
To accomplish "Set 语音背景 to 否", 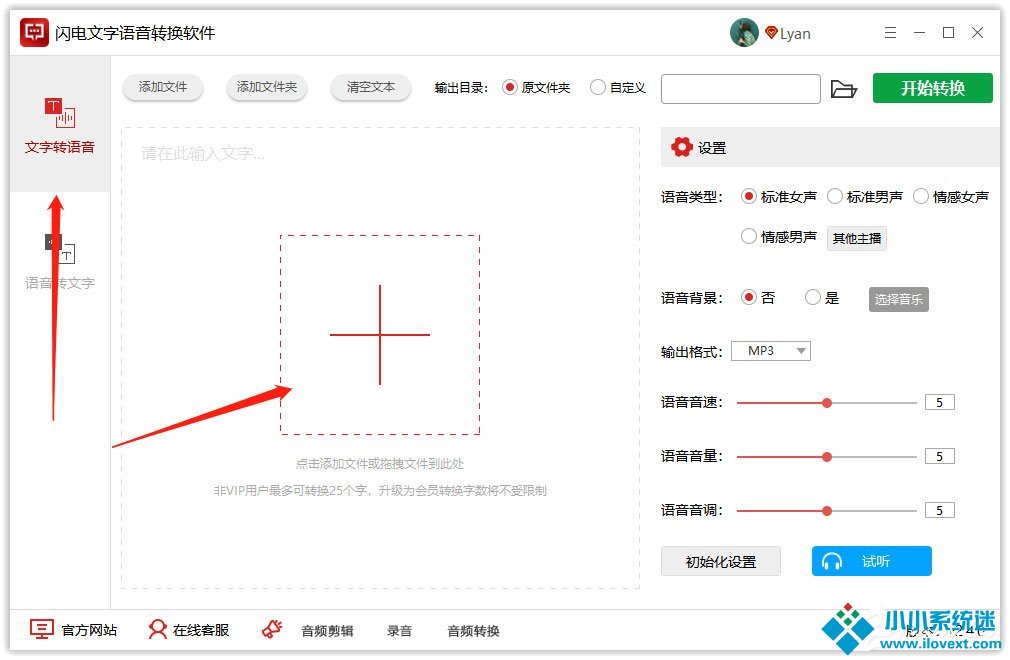I will (x=758, y=297).
